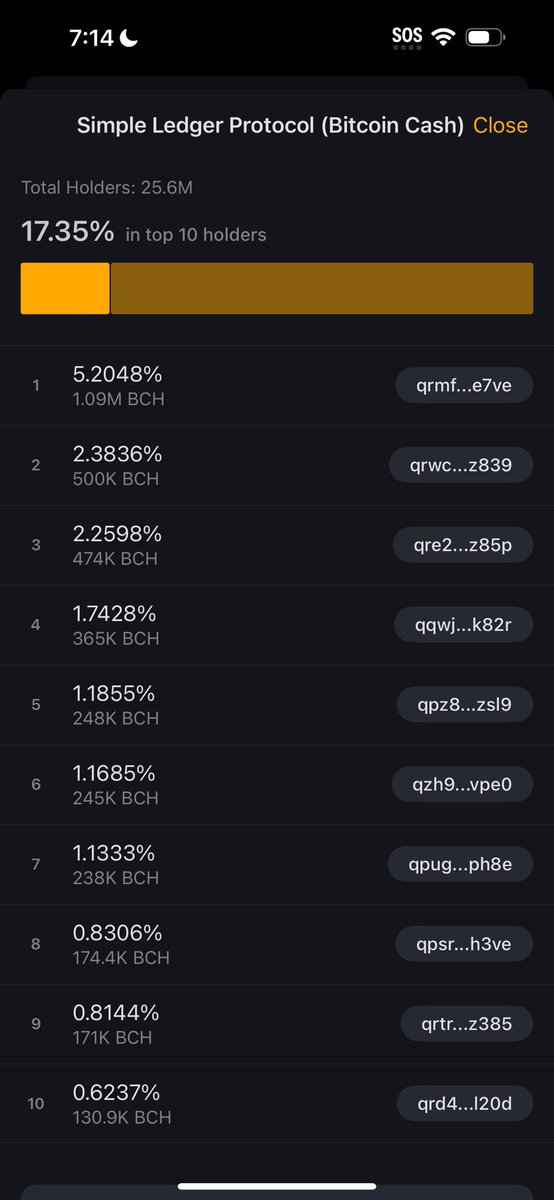The height and width of the screenshot is (1200, 554).
Task: Select the 1.1855% fifth holder row
Action: click(x=277, y=705)
